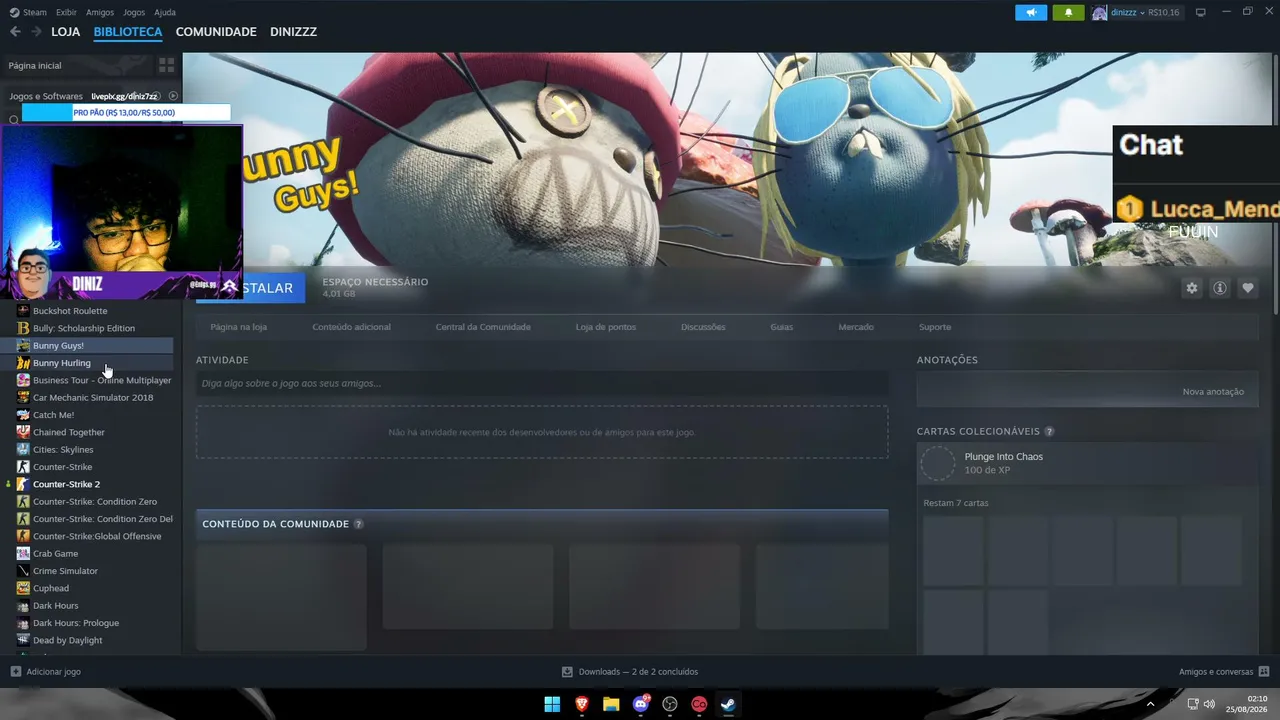This screenshot has width=1280, height=720.
Task: Open Mercado link
Action: click(x=856, y=327)
